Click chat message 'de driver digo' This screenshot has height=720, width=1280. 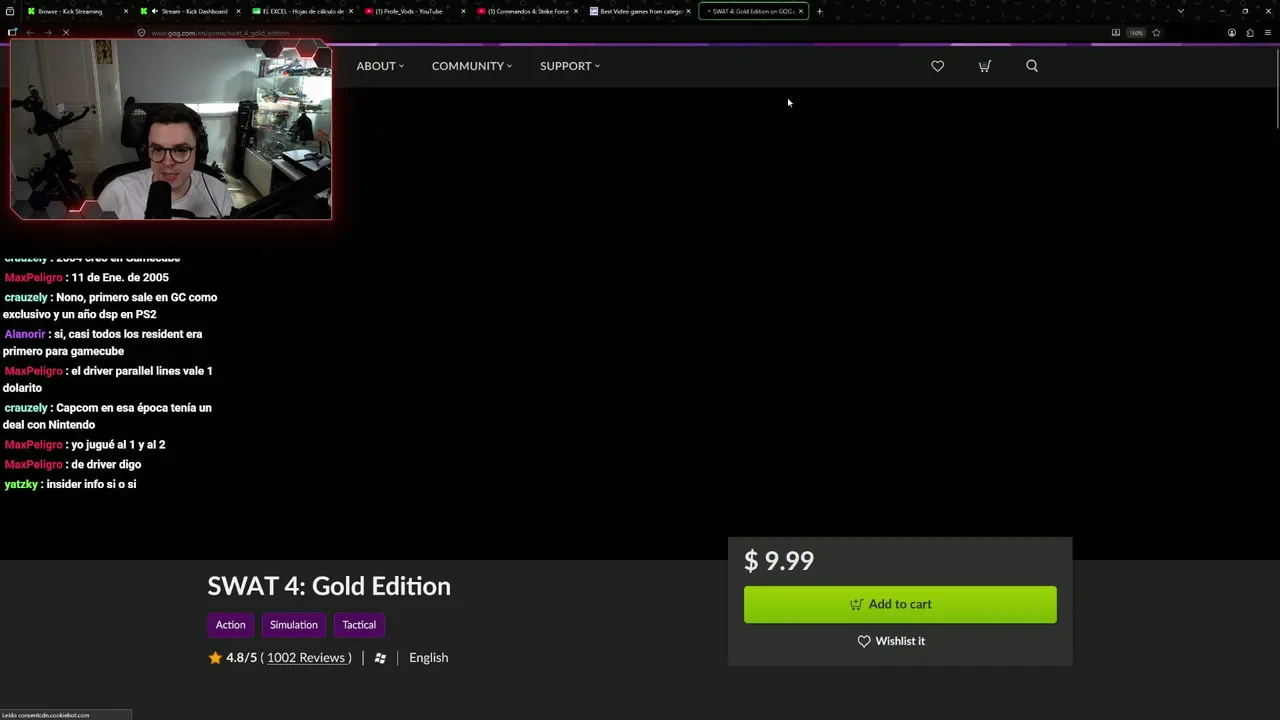click(x=106, y=465)
